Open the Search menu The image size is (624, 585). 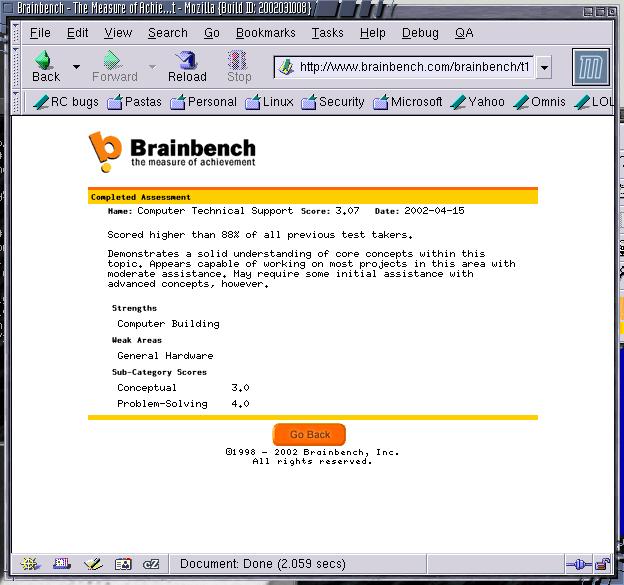[168, 33]
